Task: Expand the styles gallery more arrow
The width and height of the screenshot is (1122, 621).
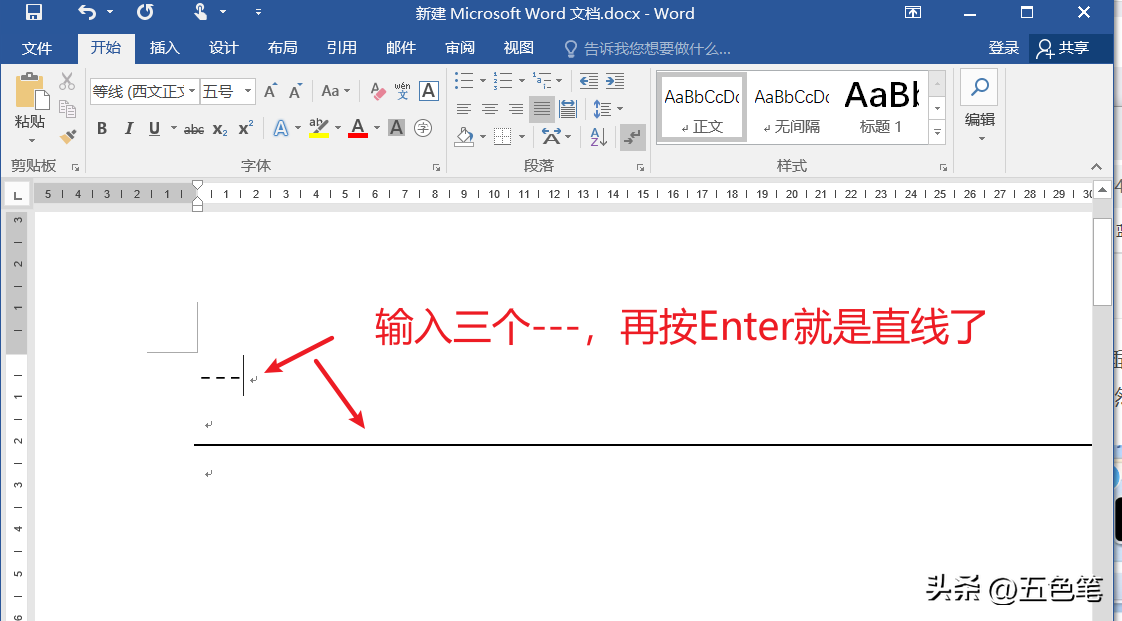Action: (937, 132)
